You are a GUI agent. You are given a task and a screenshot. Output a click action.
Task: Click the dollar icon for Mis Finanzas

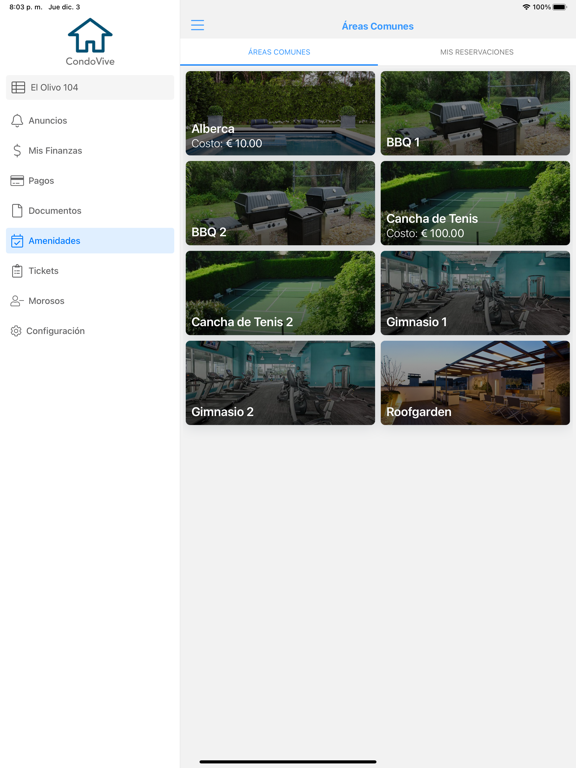tap(17, 150)
